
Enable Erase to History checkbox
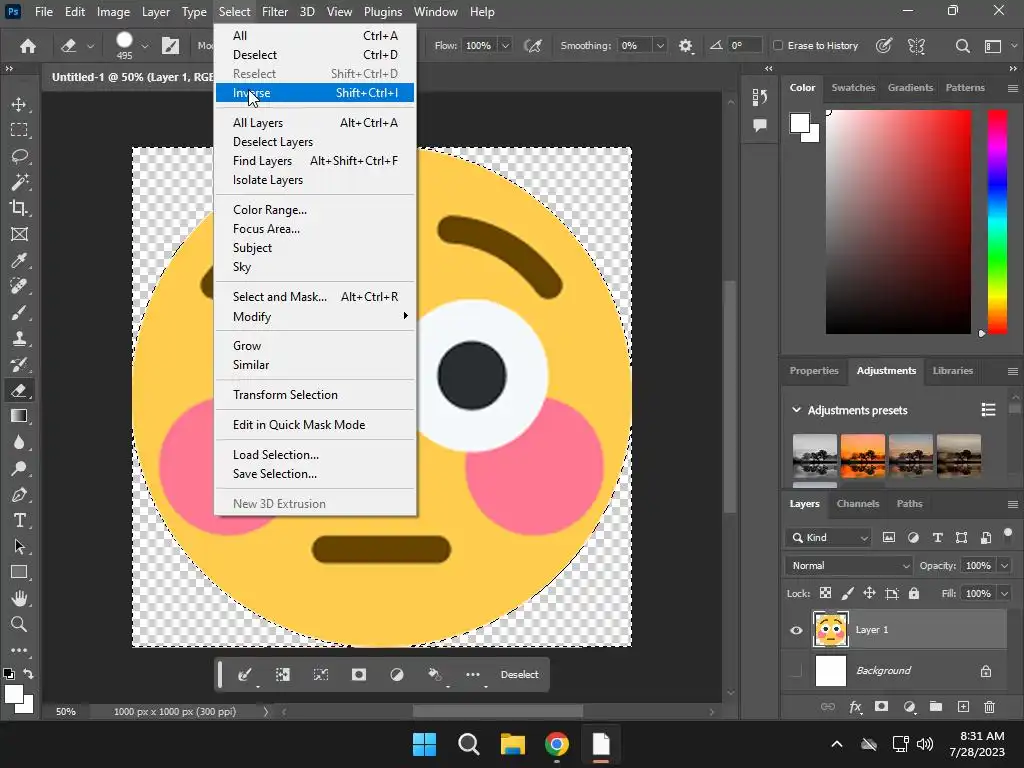tap(779, 46)
